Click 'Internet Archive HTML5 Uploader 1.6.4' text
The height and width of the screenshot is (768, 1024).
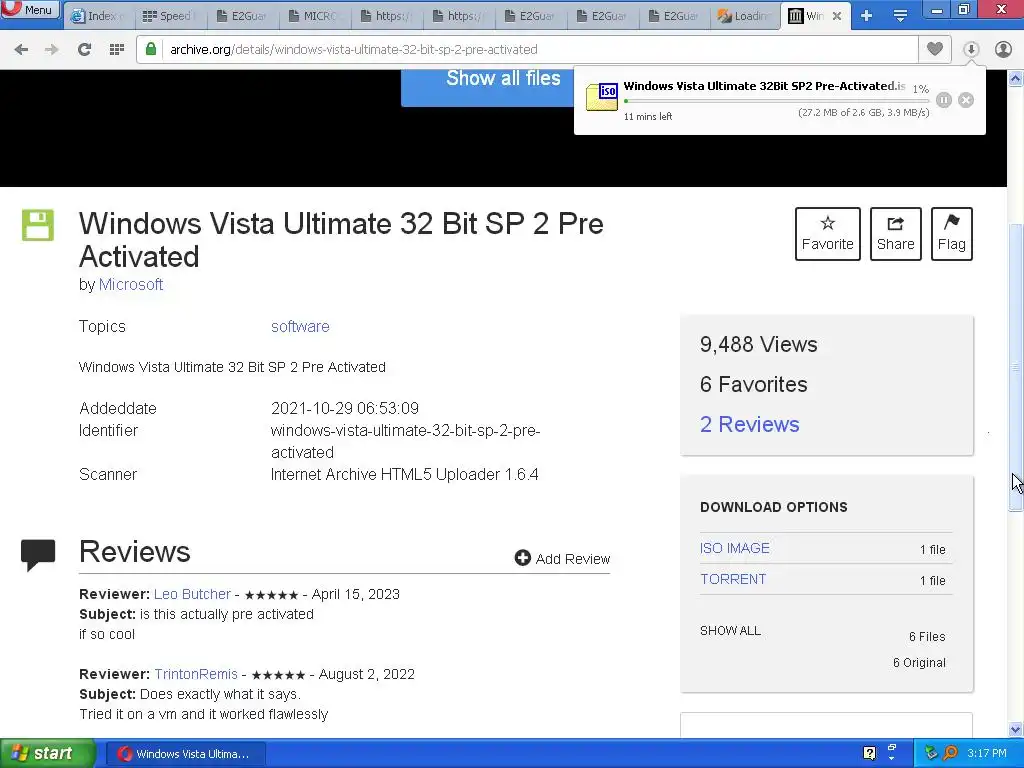(x=404, y=475)
